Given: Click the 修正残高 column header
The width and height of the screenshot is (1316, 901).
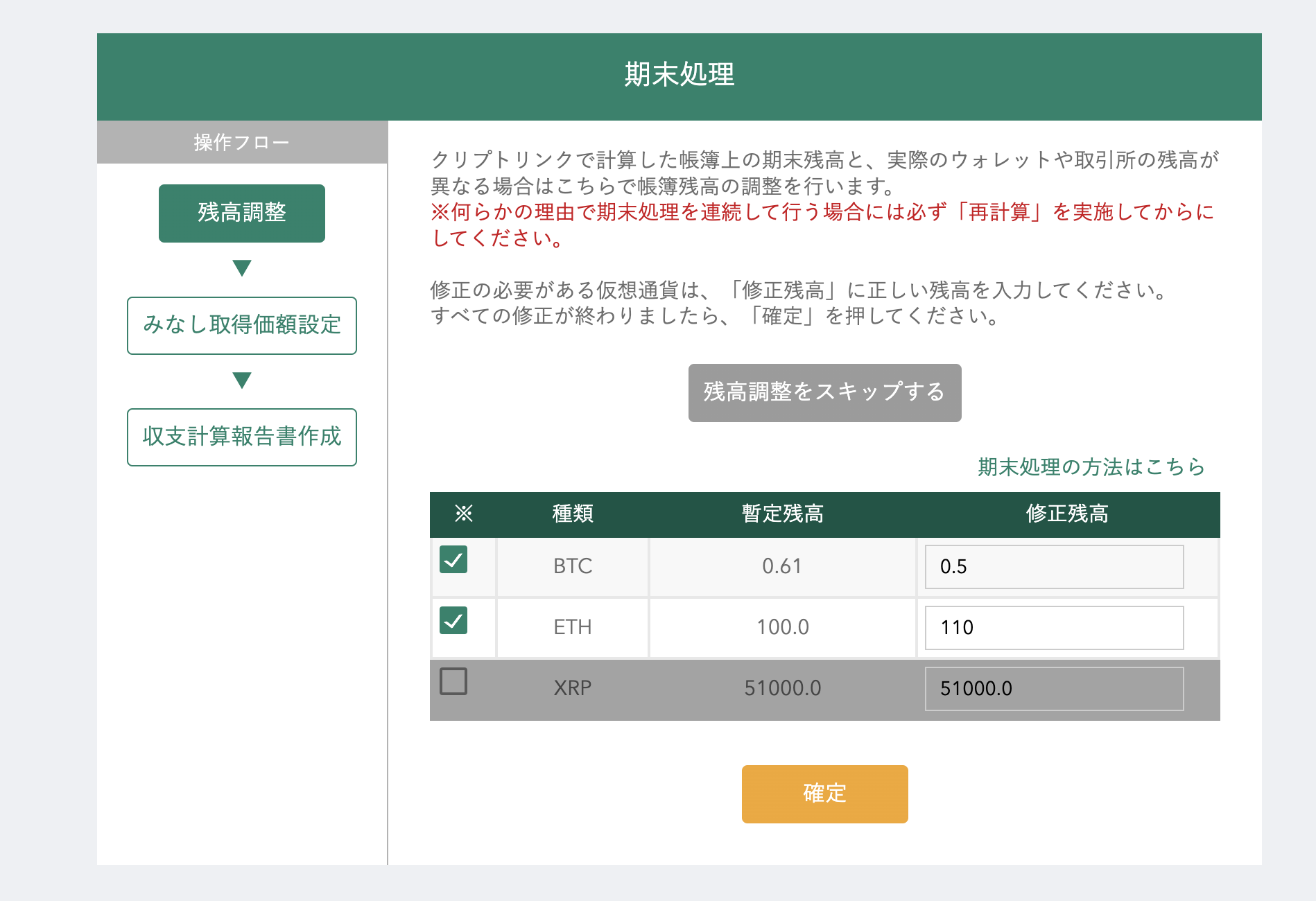Looking at the screenshot, I should tap(1067, 514).
